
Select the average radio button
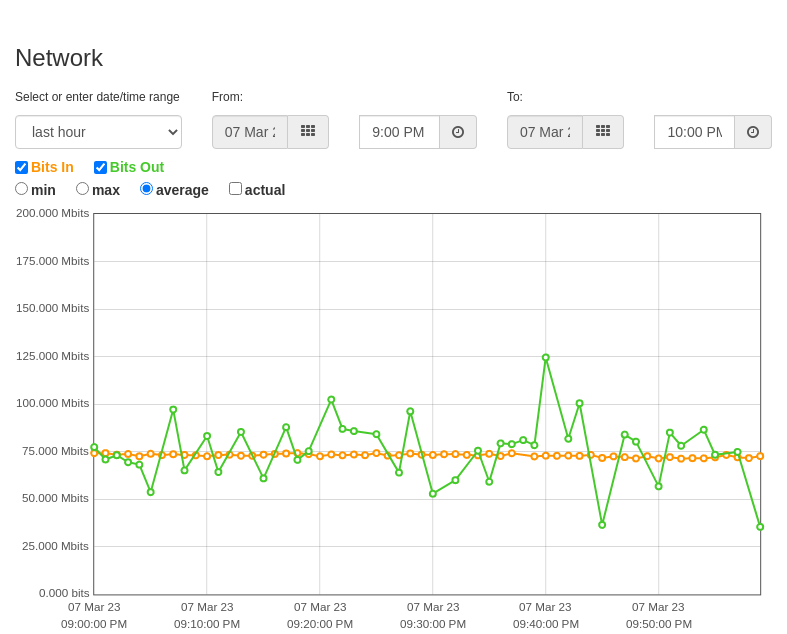coord(147,189)
